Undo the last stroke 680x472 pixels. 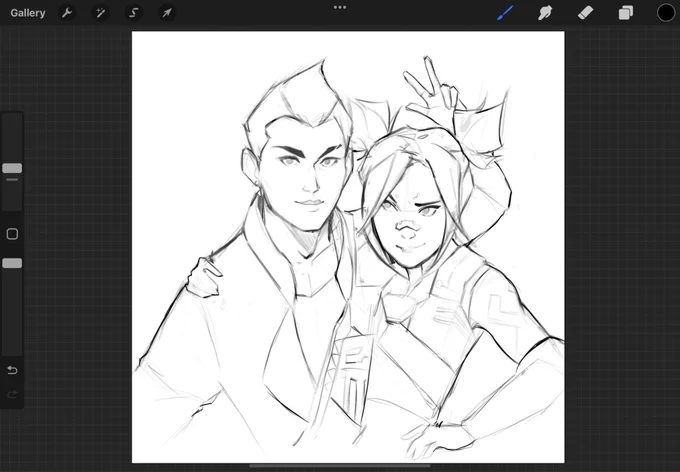(12, 370)
